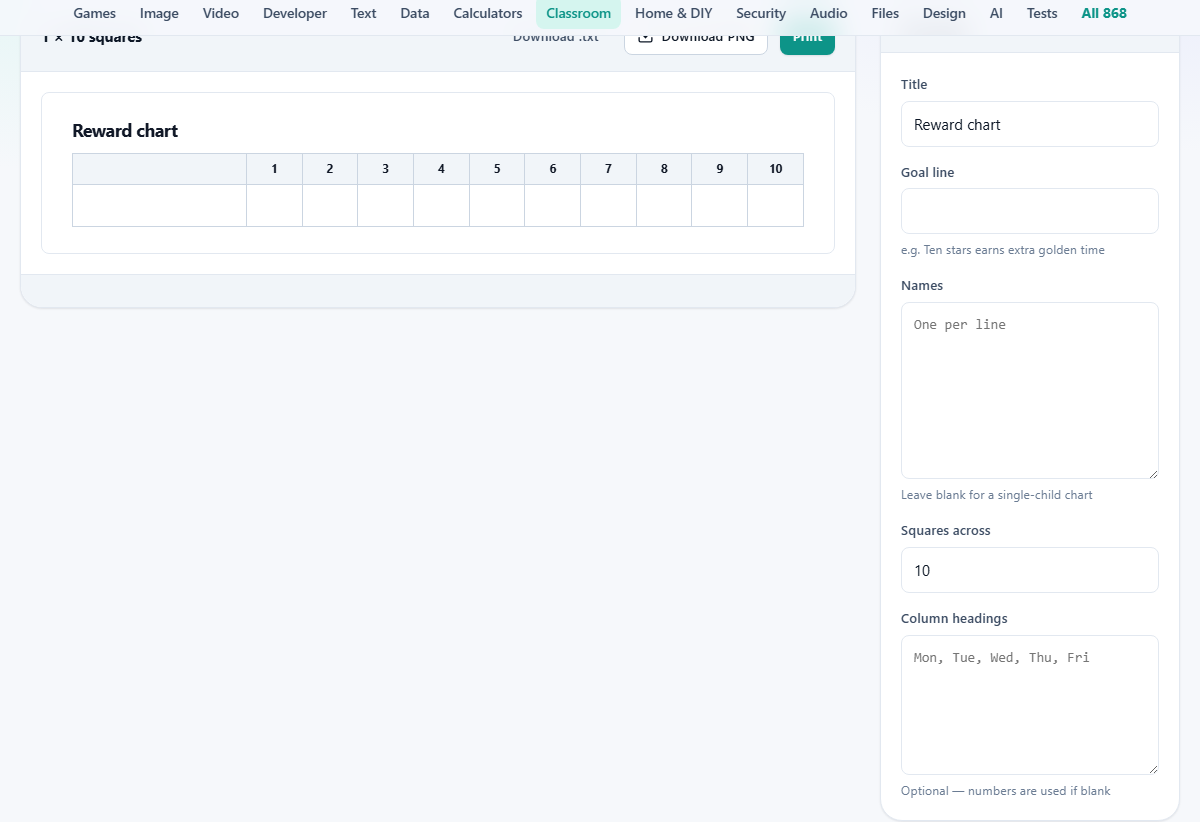Open the Games category
Image resolution: width=1200 pixels, height=822 pixels.
[95, 14]
